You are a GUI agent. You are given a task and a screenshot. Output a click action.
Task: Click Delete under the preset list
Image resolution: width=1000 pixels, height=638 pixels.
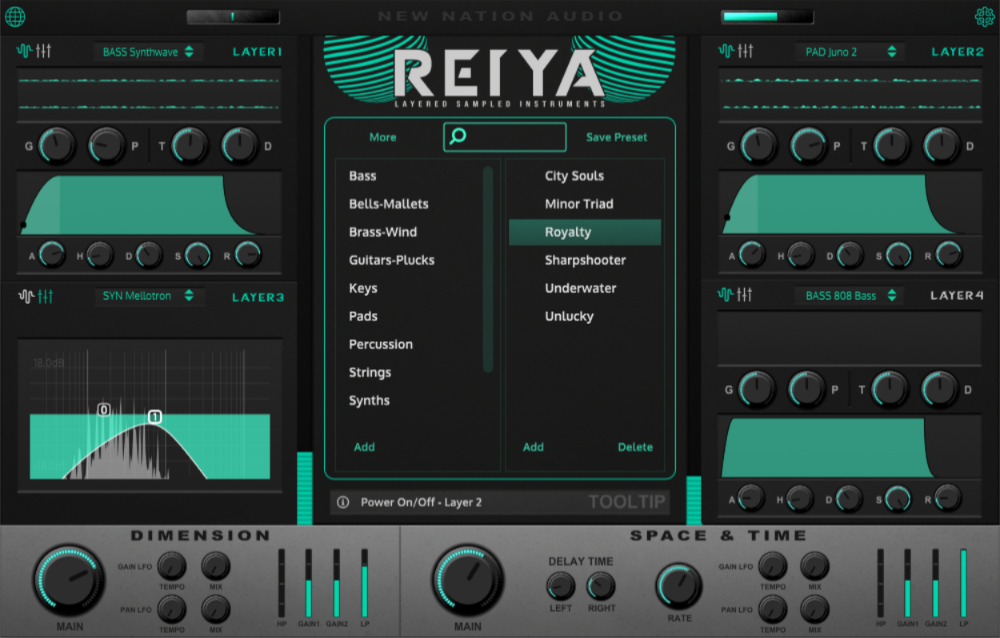pyautogui.click(x=635, y=447)
